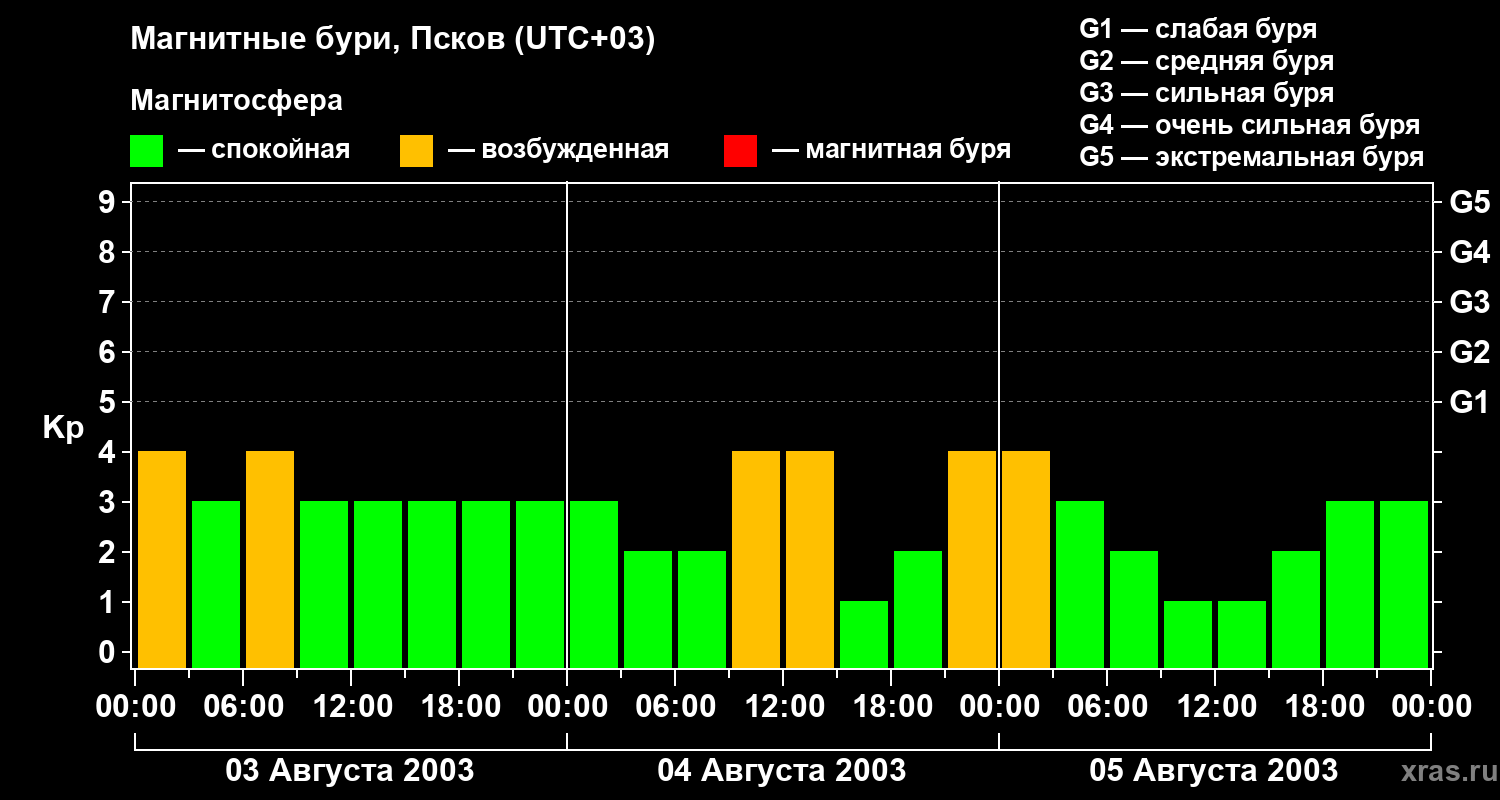Click the right-axis tick label 'G5'
The image size is (1500, 800).
pyautogui.click(x=1470, y=202)
